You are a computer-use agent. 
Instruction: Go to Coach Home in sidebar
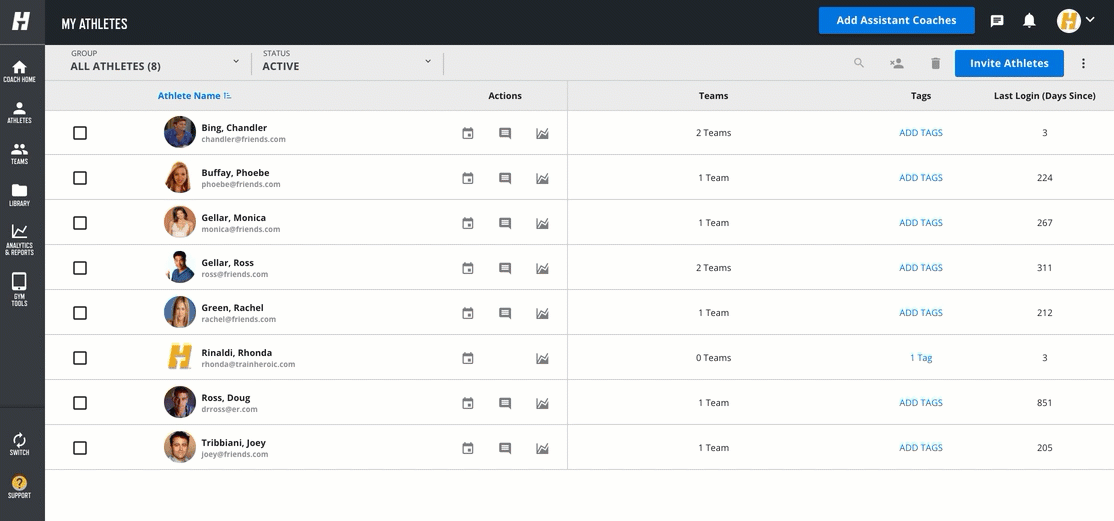click(19, 71)
